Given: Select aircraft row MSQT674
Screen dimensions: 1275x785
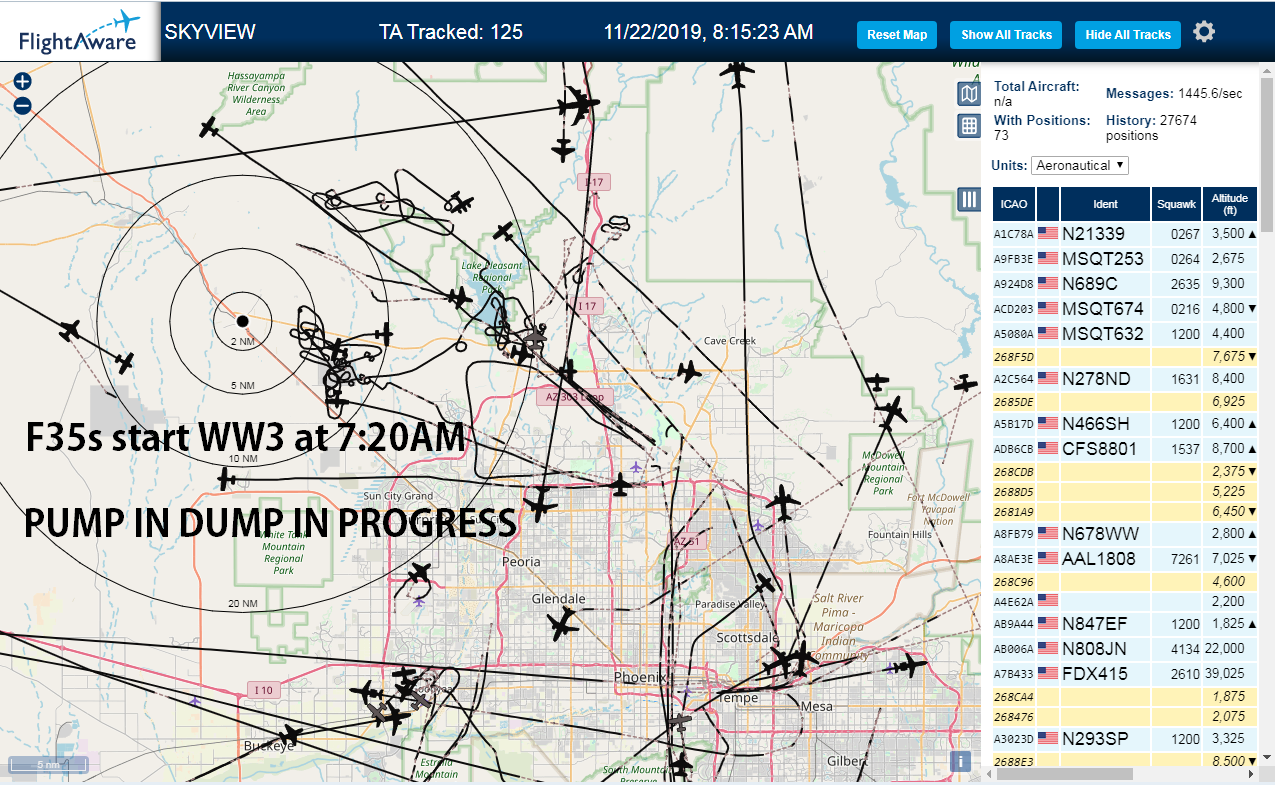Looking at the screenshot, I should [x=1126, y=309].
